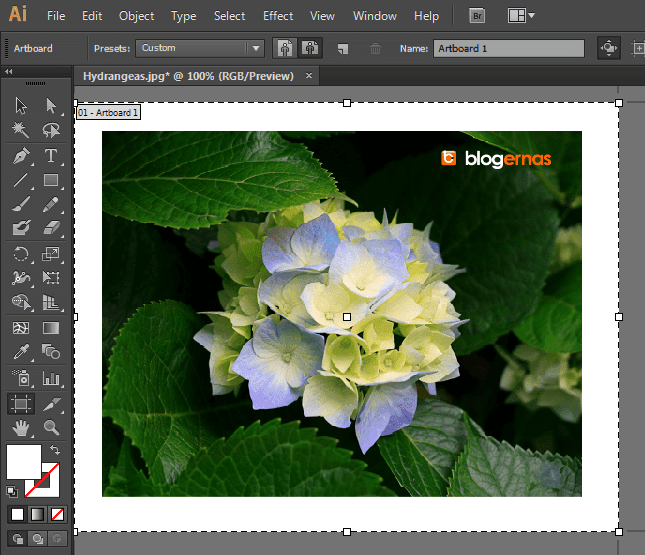Open the Window menu
Image resolution: width=645 pixels, height=555 pixels.
point(375,16)
